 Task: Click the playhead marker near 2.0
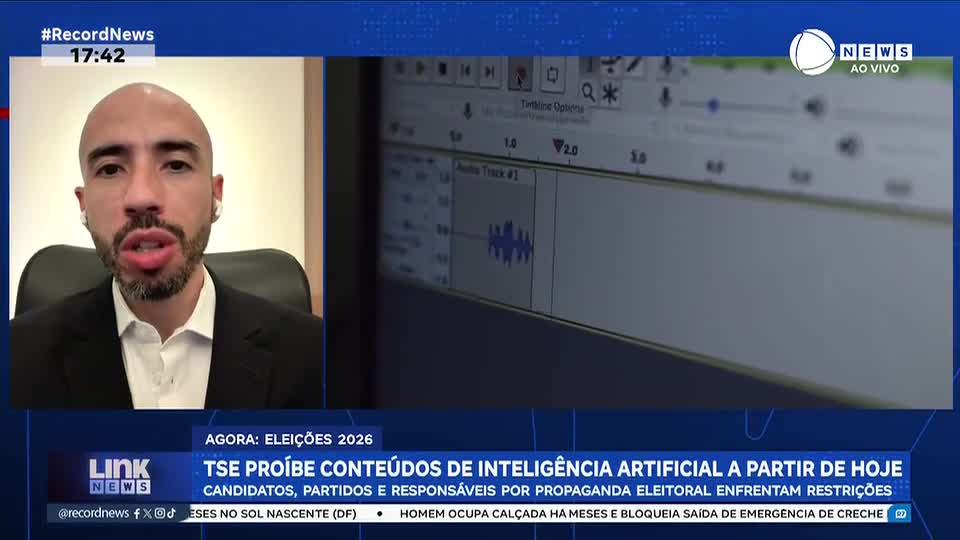(558, 146)
